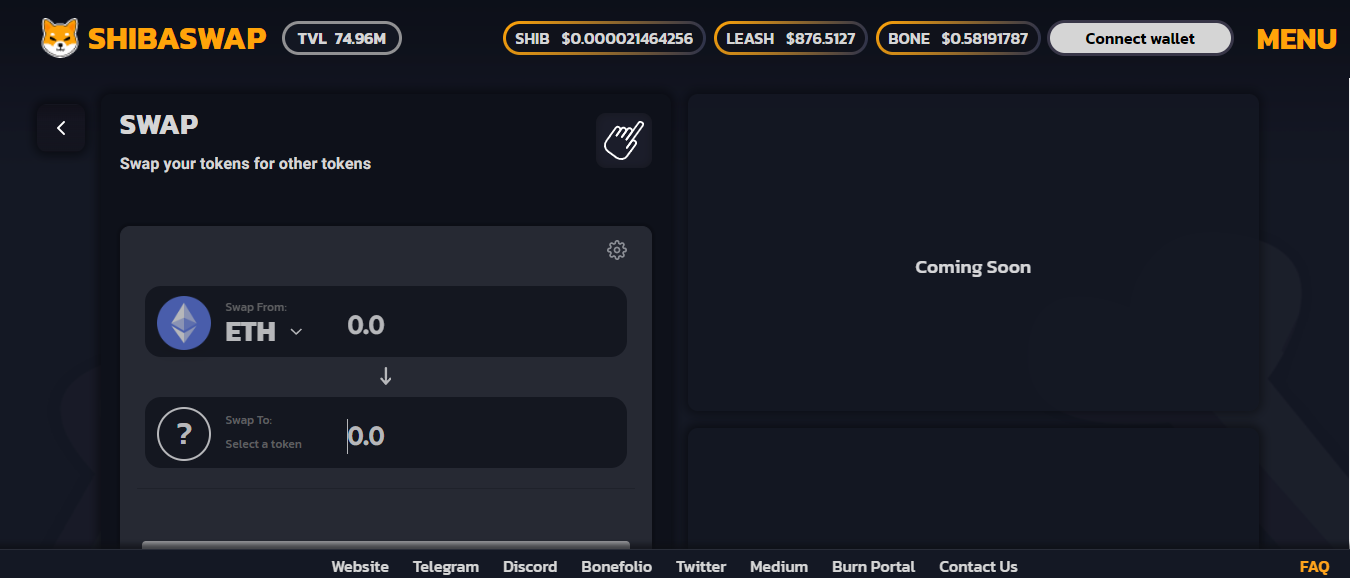Screen dimensions: 1350x578
Task: Click the Coming Soon text
Action: point(973,267)
